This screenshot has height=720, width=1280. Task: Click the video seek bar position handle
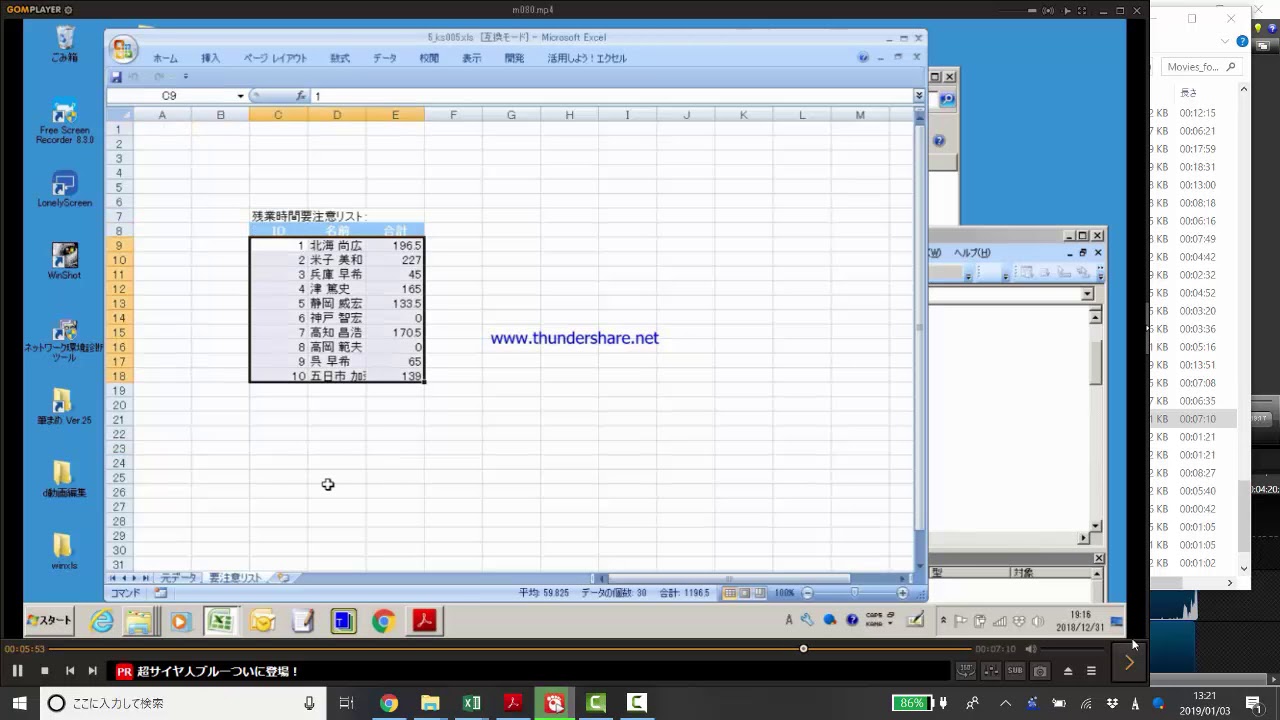tap(803, 649)
